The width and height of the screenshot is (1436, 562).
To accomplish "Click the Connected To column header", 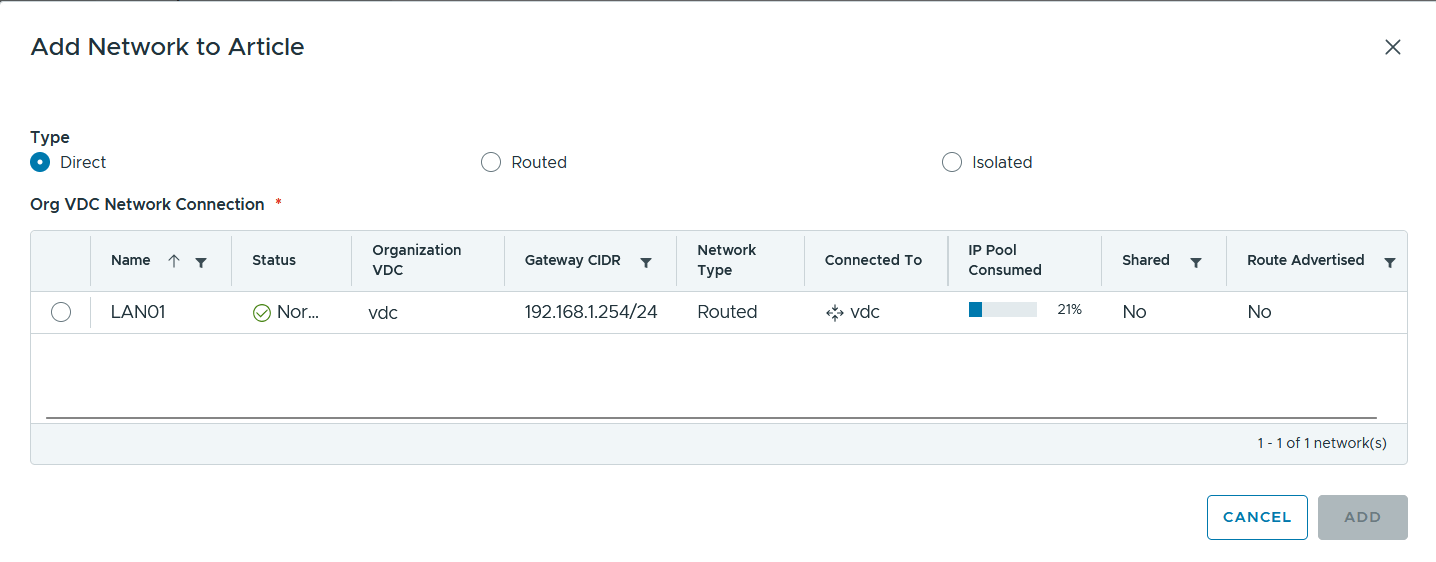I will [873, 260].
